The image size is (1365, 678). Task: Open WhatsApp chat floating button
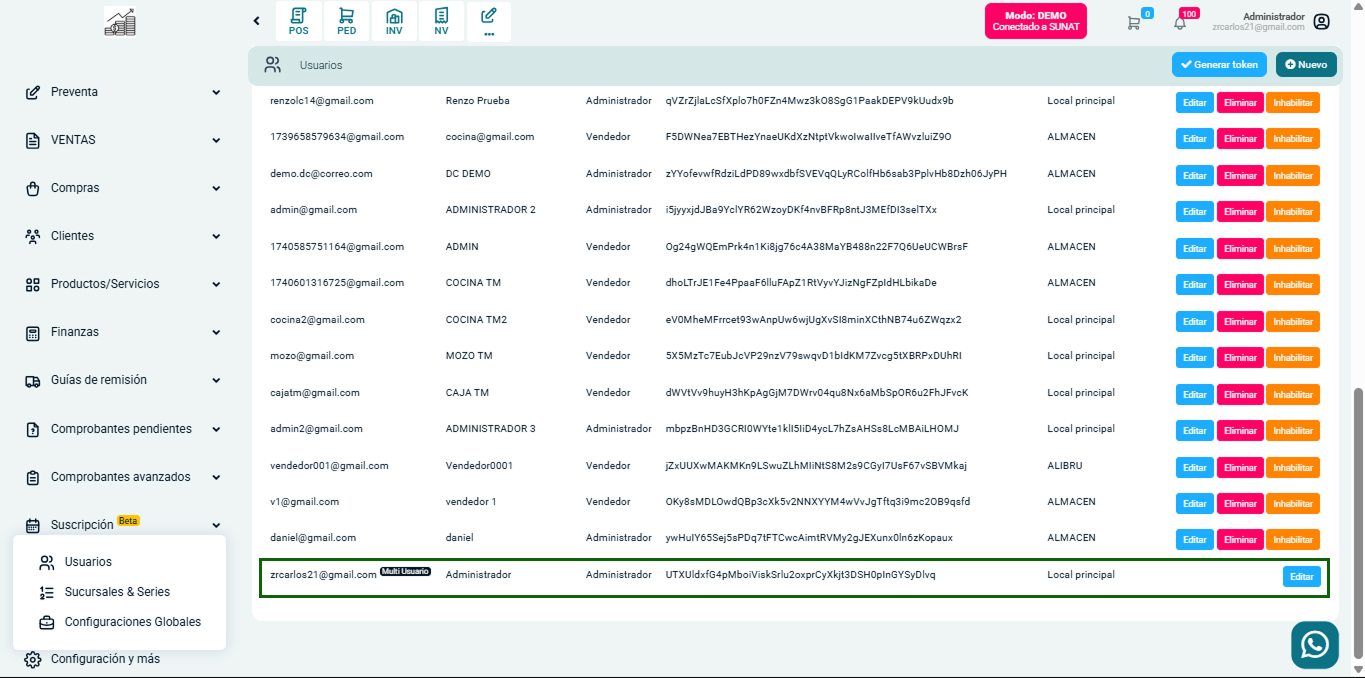pyautogui.click(x=1314, y=645)
